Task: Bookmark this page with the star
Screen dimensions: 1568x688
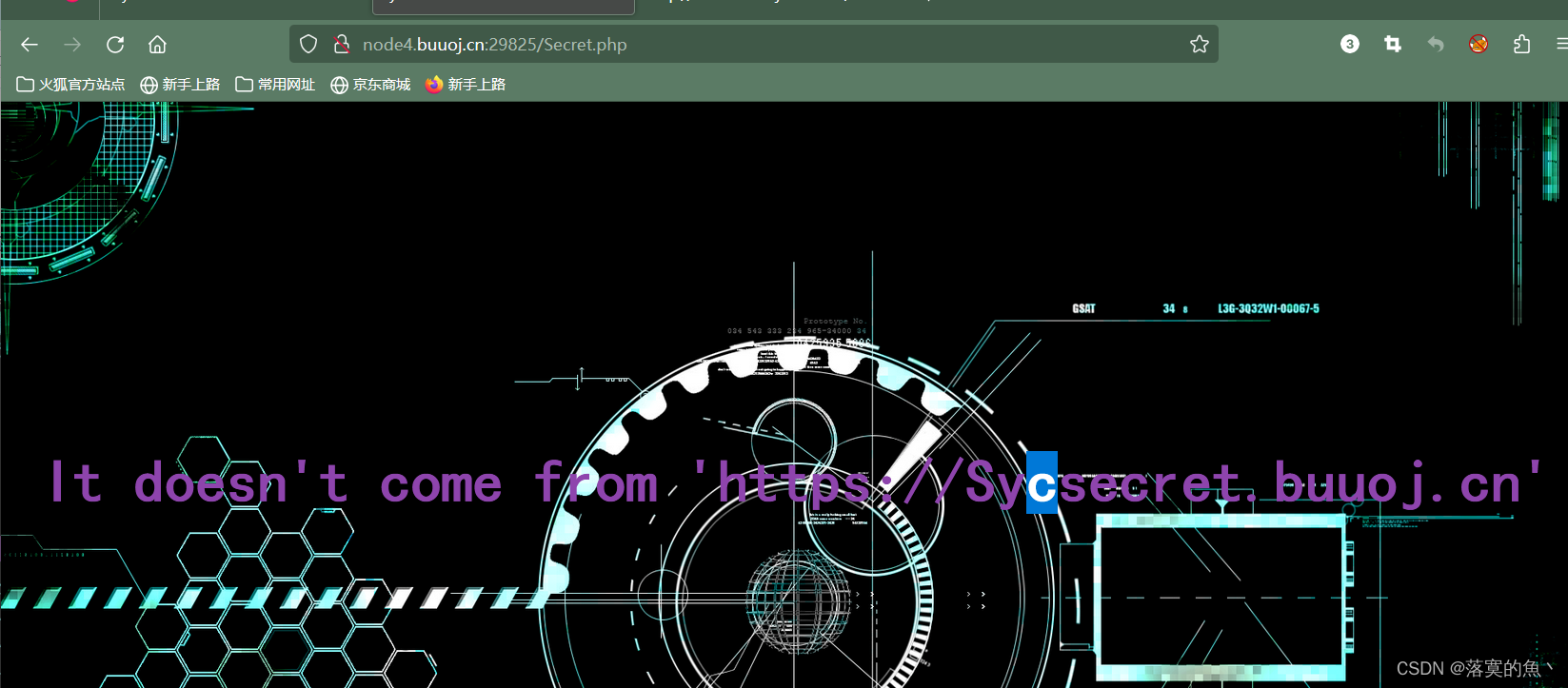Action: pos(1200,45)
